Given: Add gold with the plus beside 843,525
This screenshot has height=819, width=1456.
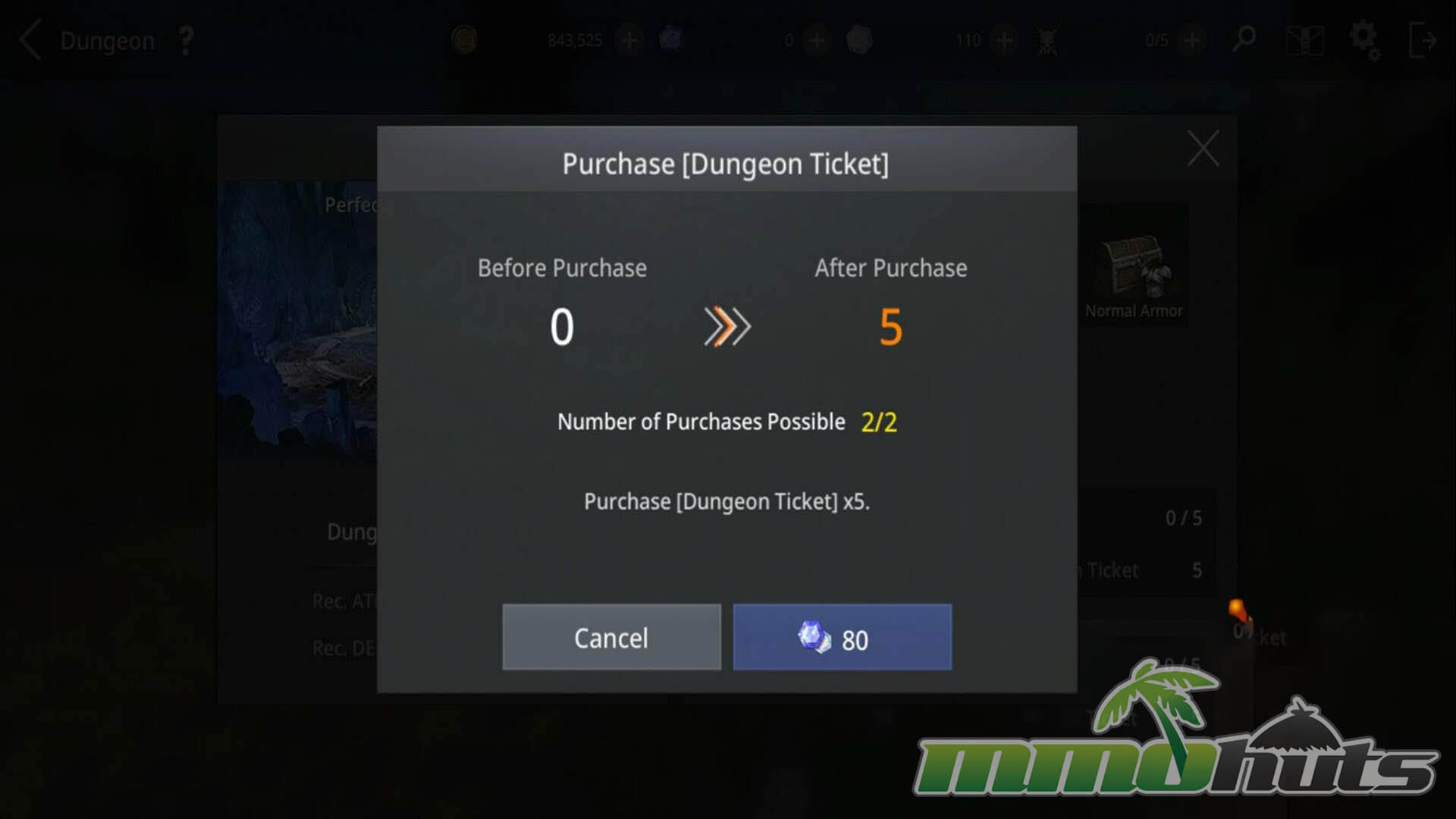Looking at the screenshot, I should 629,39.
